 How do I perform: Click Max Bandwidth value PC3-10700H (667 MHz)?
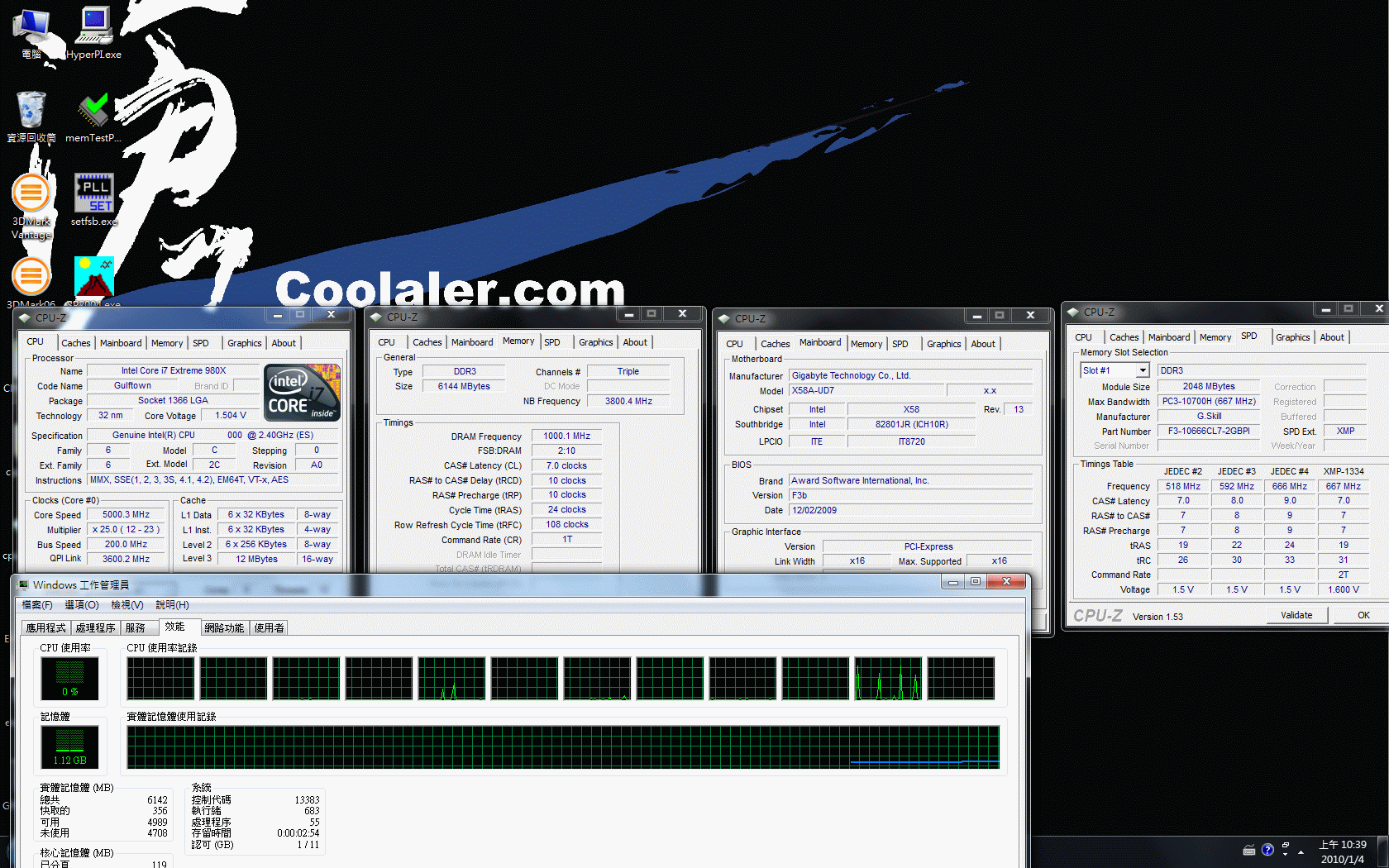pos(1209,401)
